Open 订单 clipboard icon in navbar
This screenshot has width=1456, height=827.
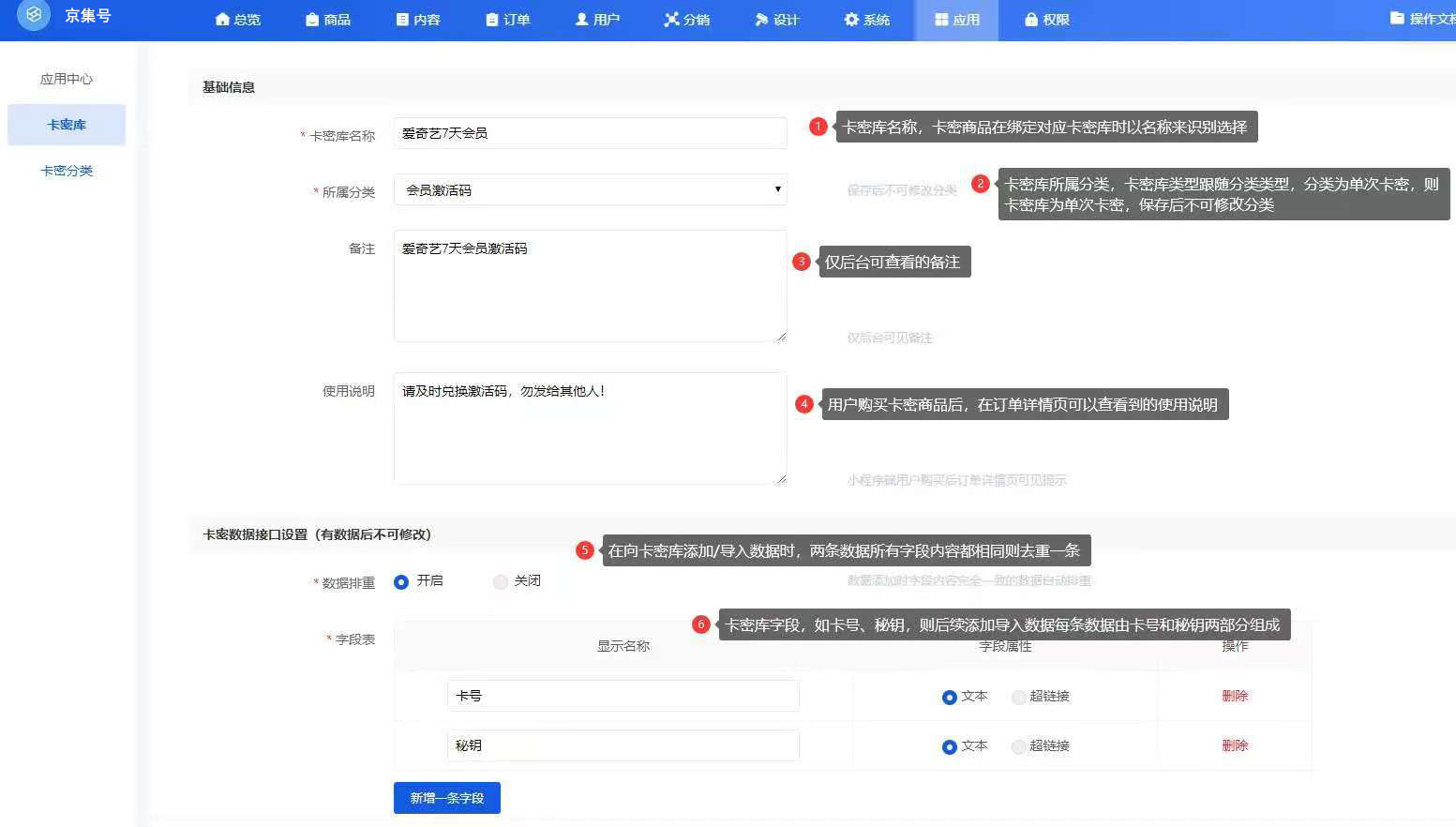click(x=492, y=20)
